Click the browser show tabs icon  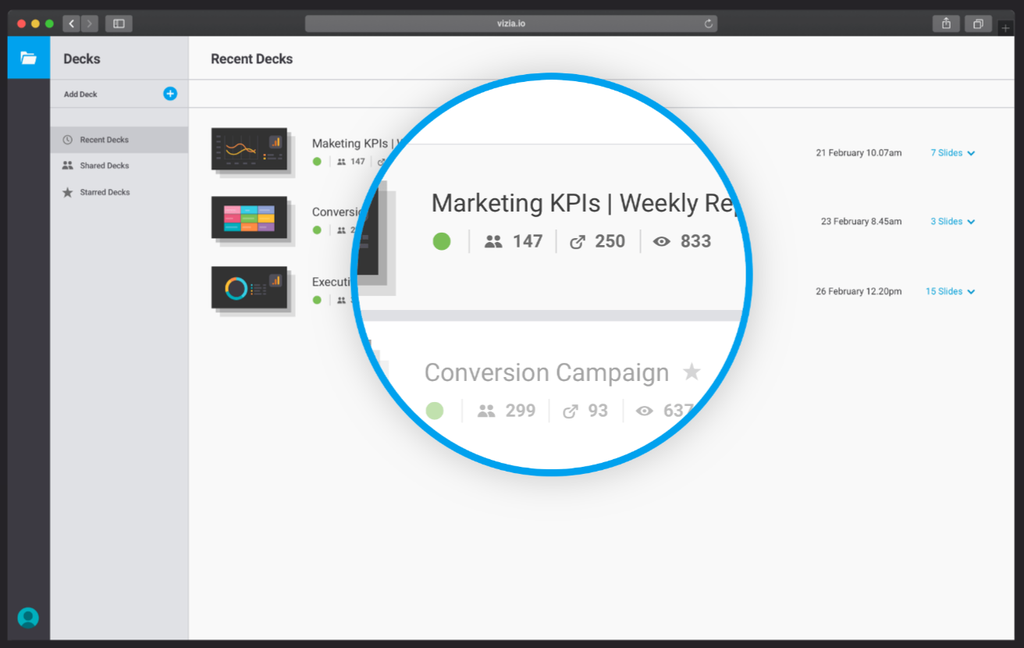pos(978,23)
